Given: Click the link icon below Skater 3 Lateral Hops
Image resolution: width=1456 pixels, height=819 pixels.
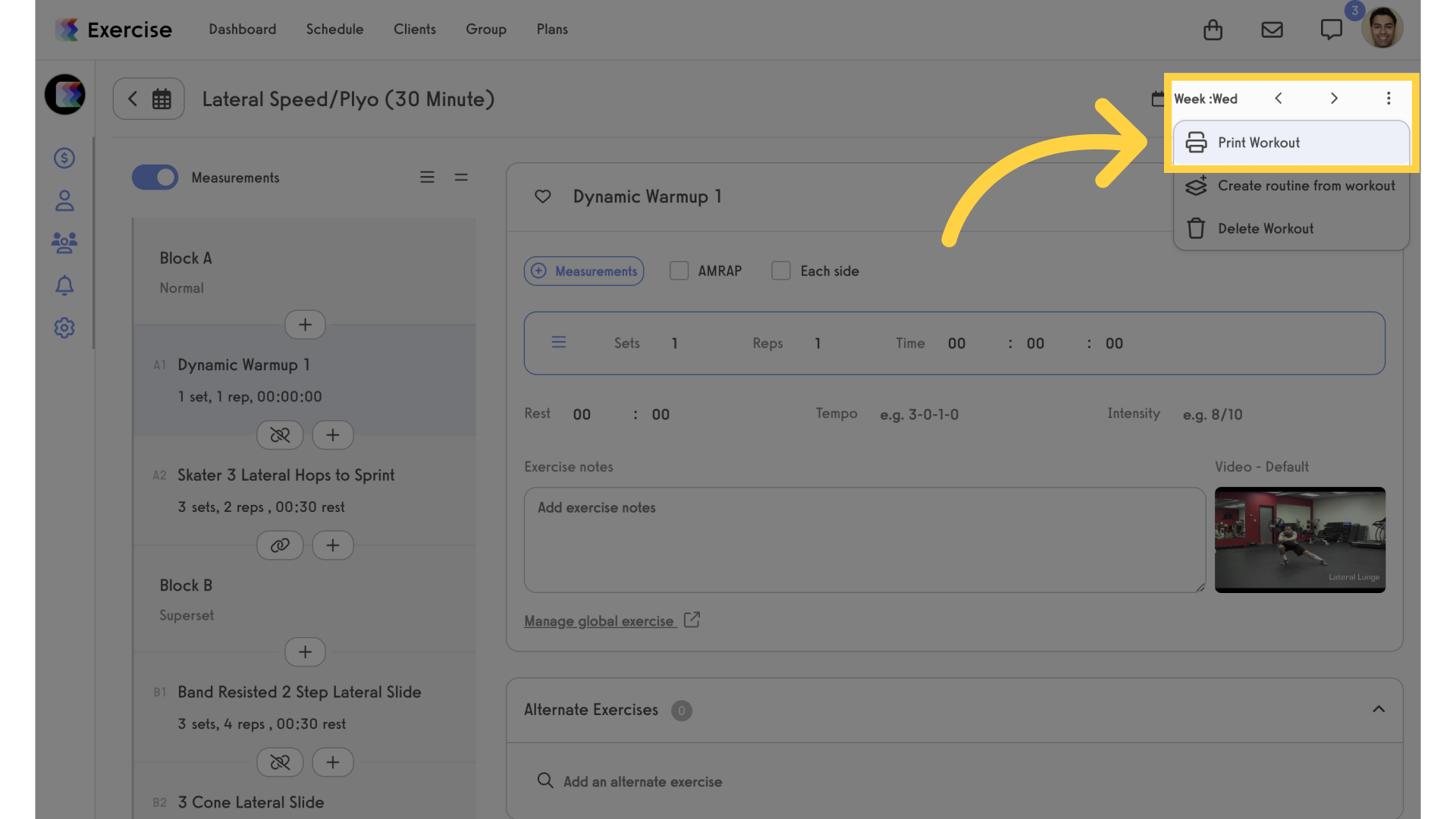Looking at the screenshot, I should point(280,545).
